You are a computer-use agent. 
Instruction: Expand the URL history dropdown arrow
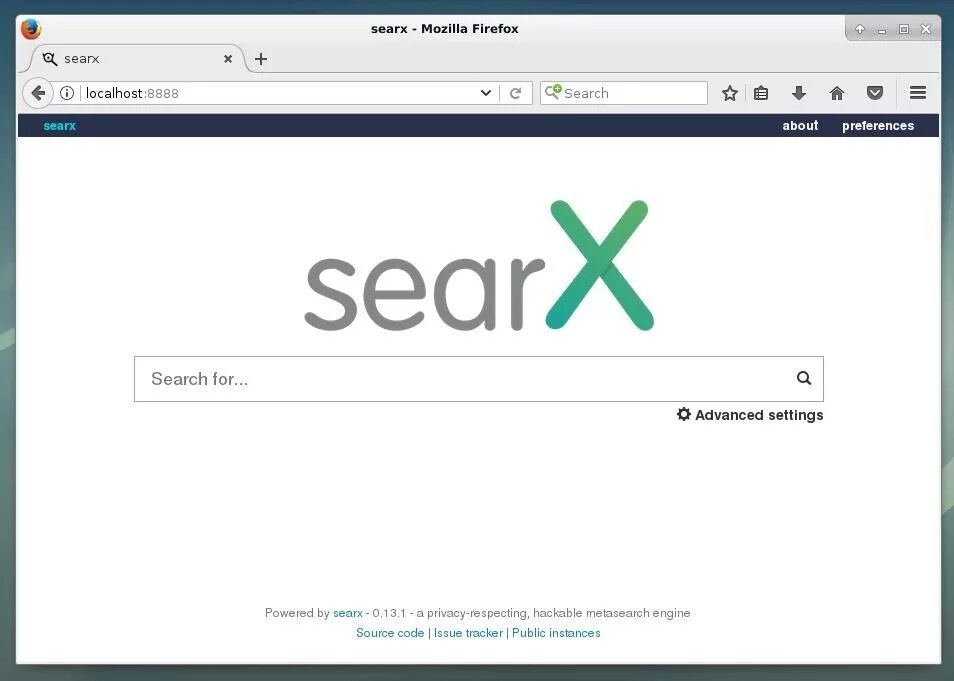click(486, 93)
